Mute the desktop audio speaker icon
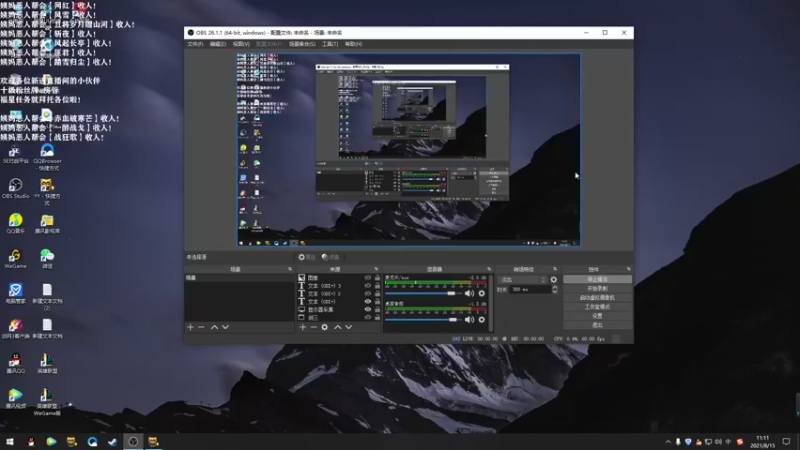 tap(469, 319)
